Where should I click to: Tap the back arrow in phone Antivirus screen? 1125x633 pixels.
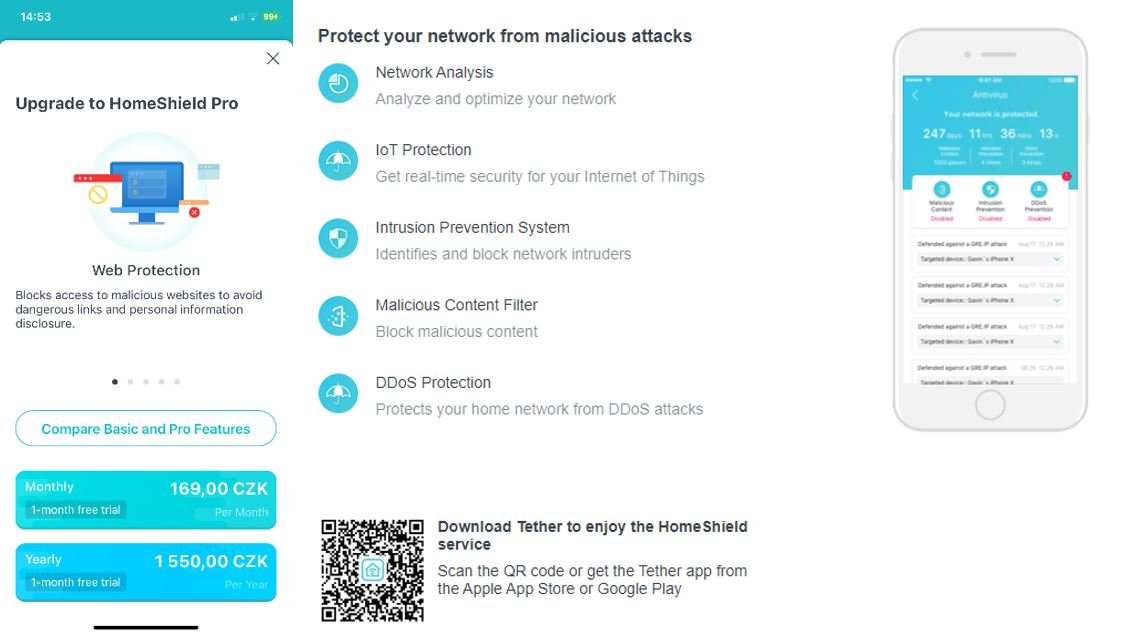(x=915, y=95)
